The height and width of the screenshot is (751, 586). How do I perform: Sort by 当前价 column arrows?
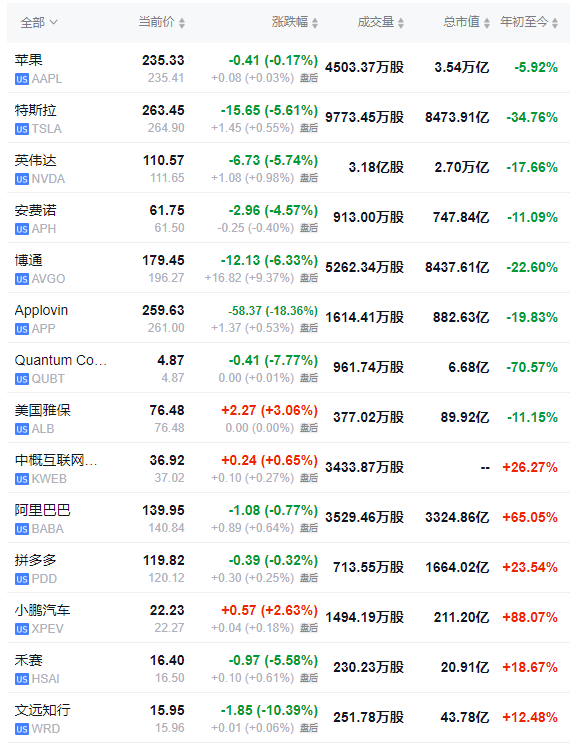click(182, 23)
